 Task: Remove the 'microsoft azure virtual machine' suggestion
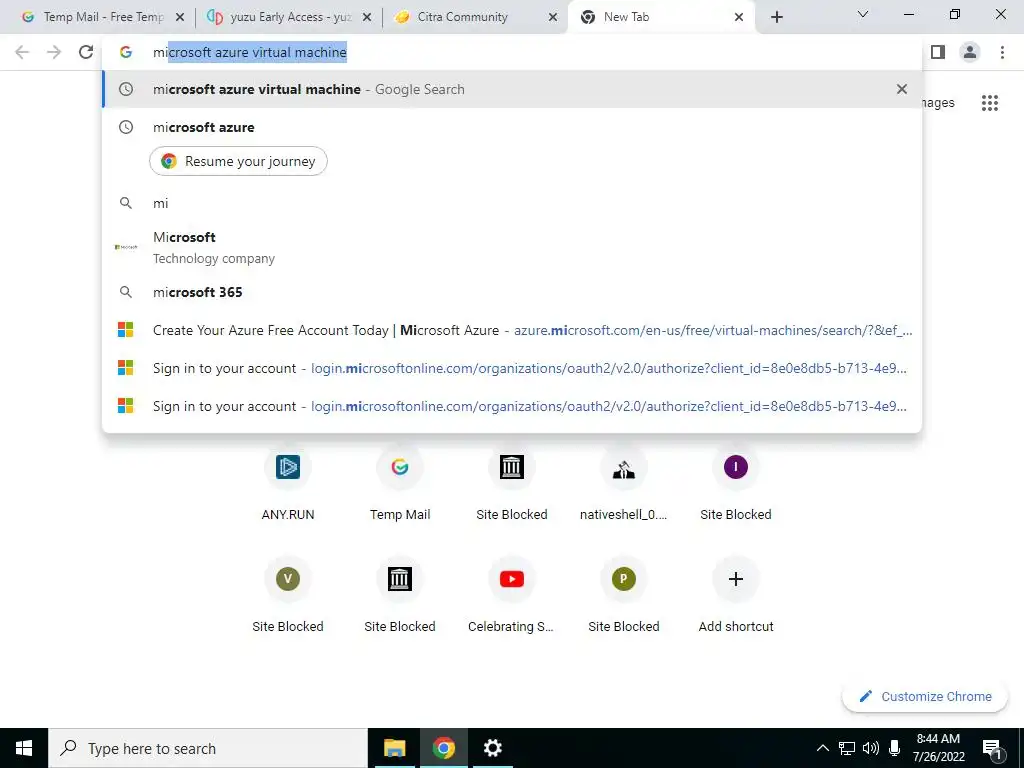tap(901, 89)
